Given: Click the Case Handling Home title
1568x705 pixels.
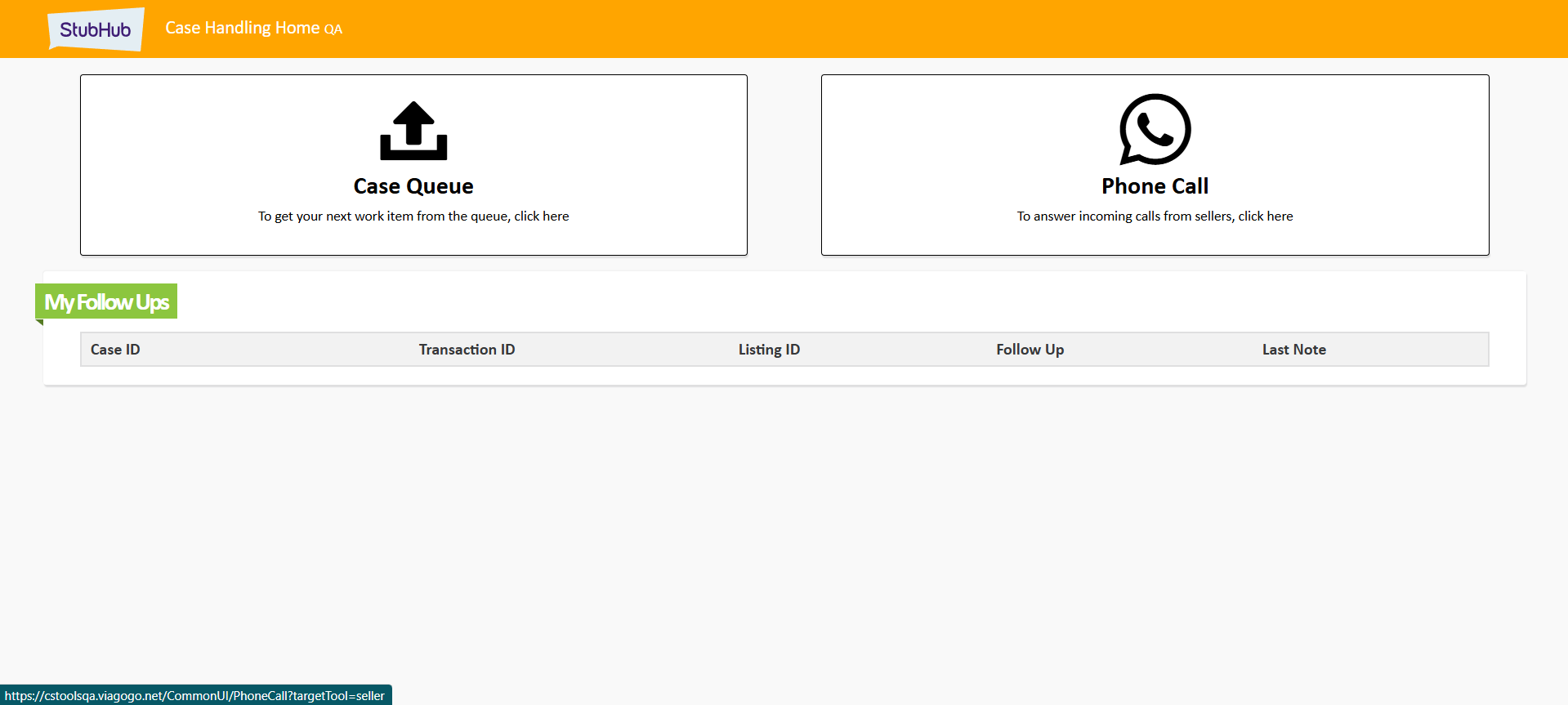Looking at the screenshot, I should point(242,28).
